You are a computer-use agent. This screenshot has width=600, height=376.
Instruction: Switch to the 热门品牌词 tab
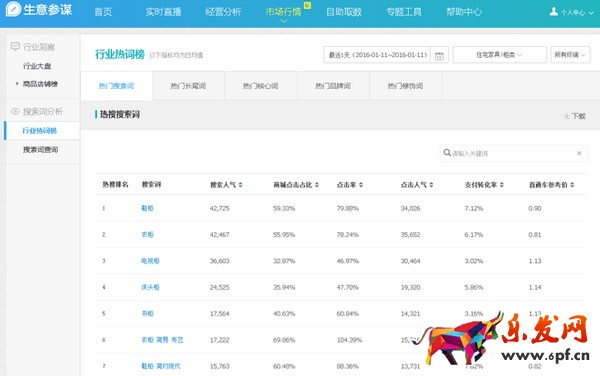click(333, 86)
